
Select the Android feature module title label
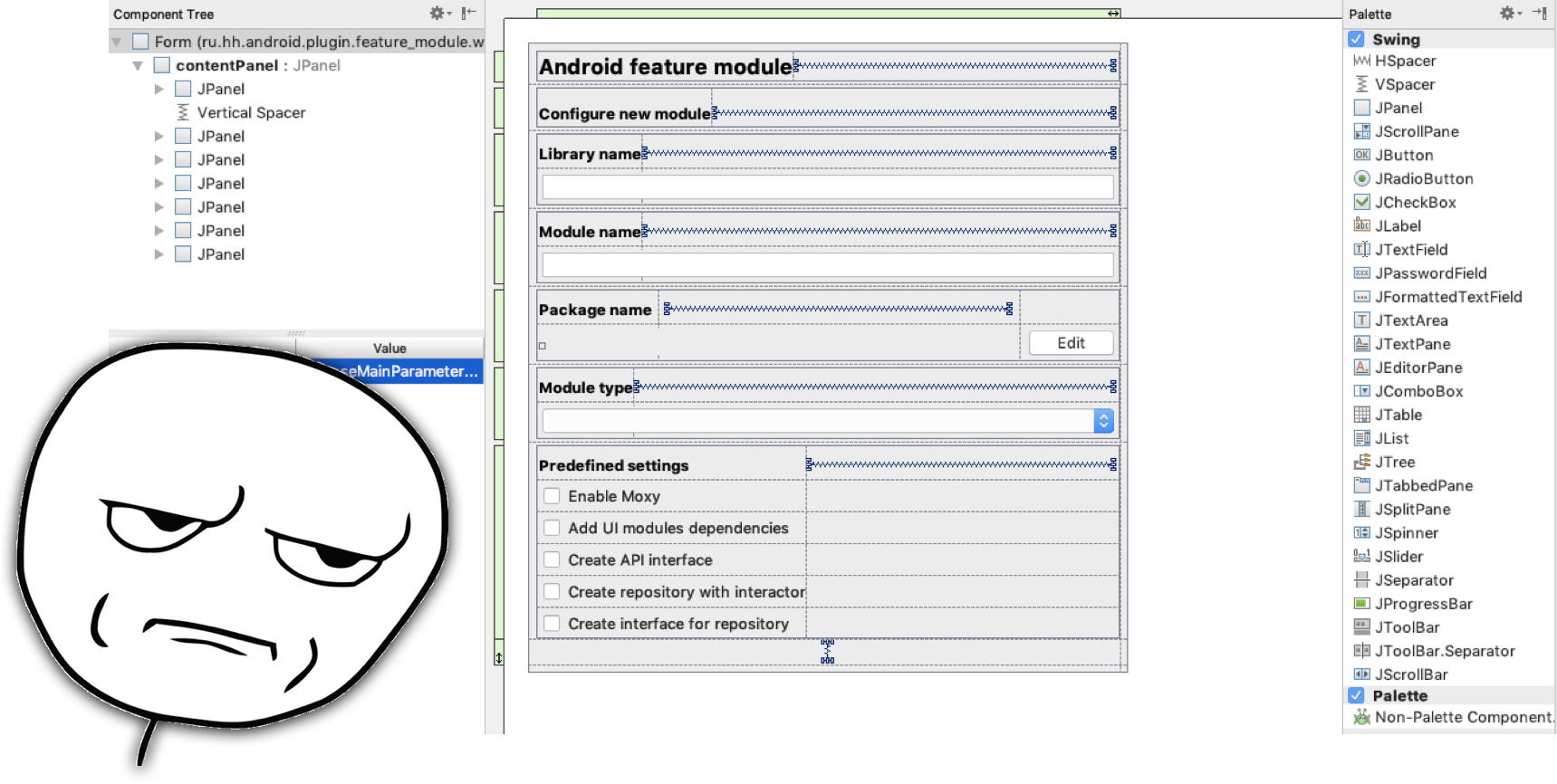(666, 67)
